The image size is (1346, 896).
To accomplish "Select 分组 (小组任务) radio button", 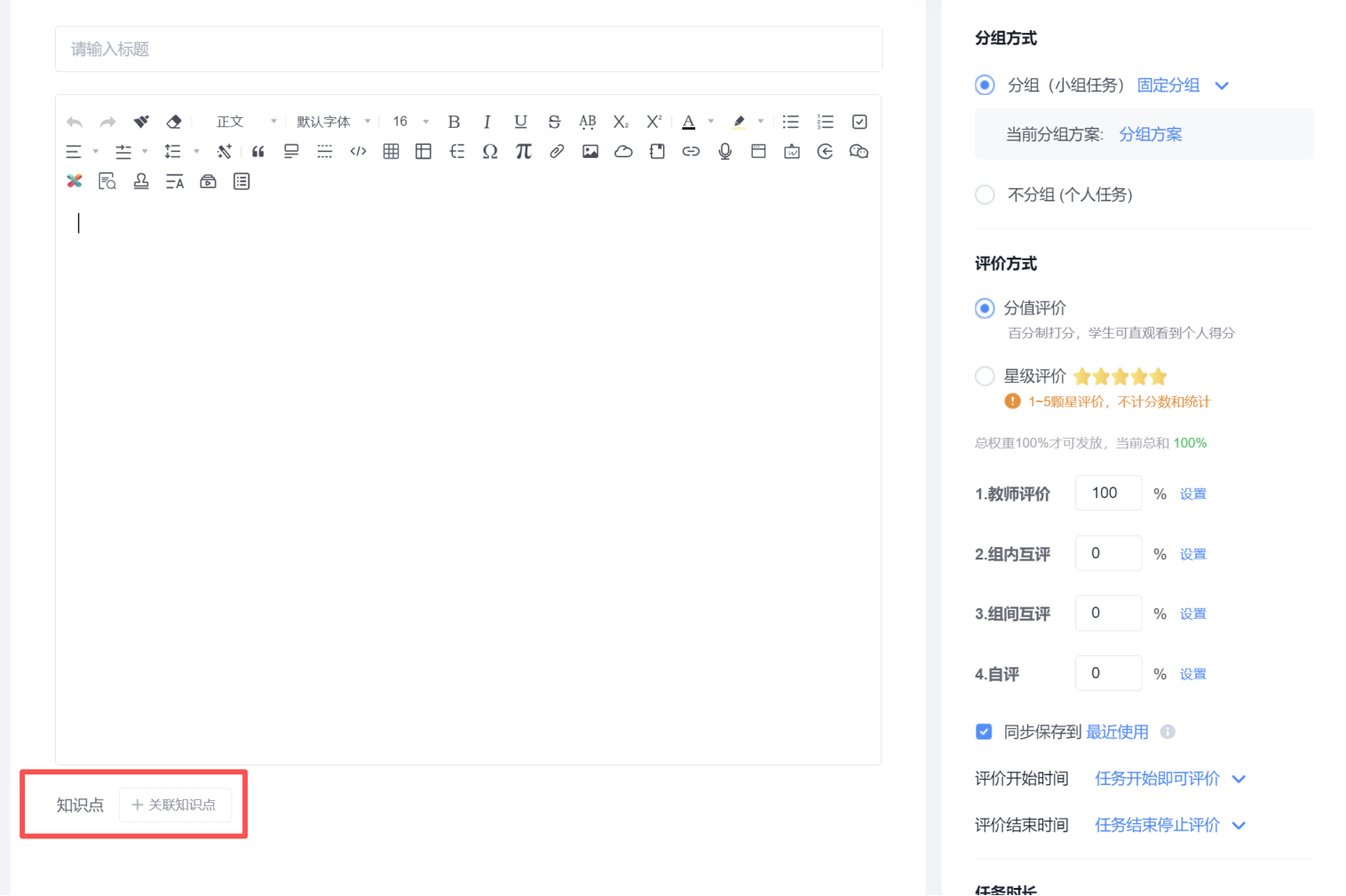I will (x=985, y=85).
